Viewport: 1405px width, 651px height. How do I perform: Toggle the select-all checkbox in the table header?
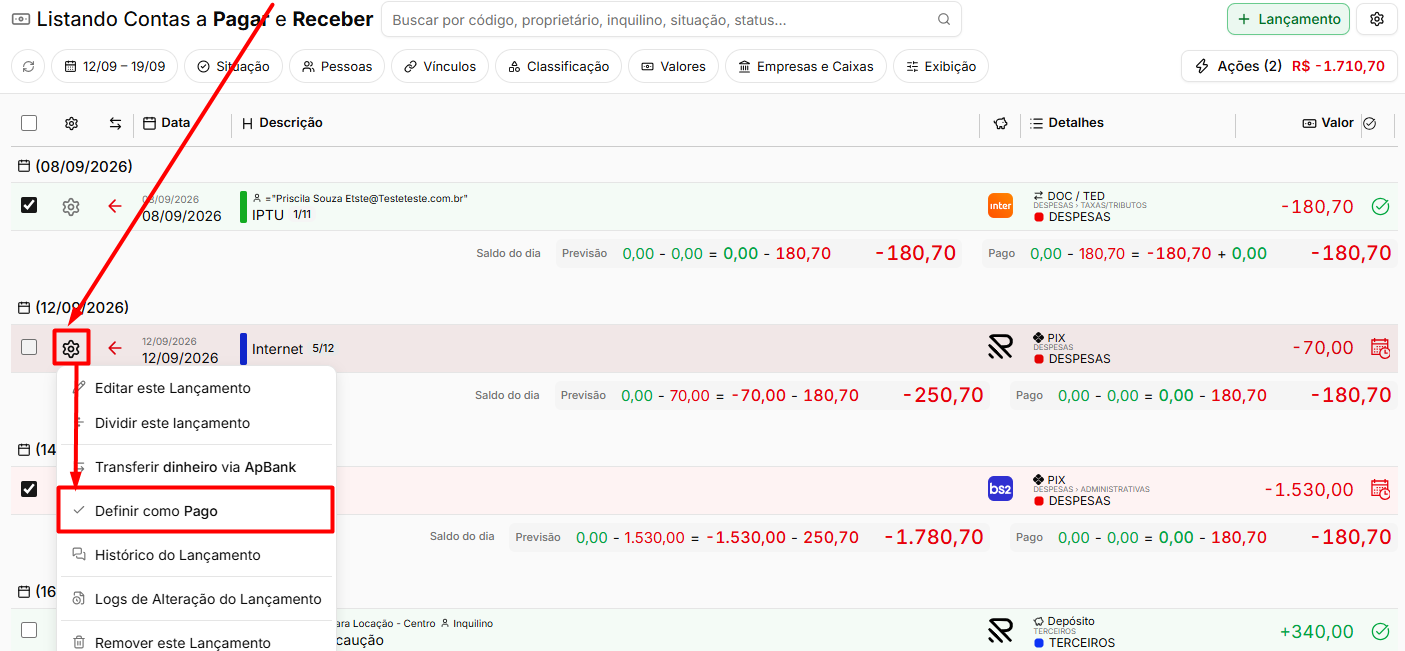[x=29, y=123]
